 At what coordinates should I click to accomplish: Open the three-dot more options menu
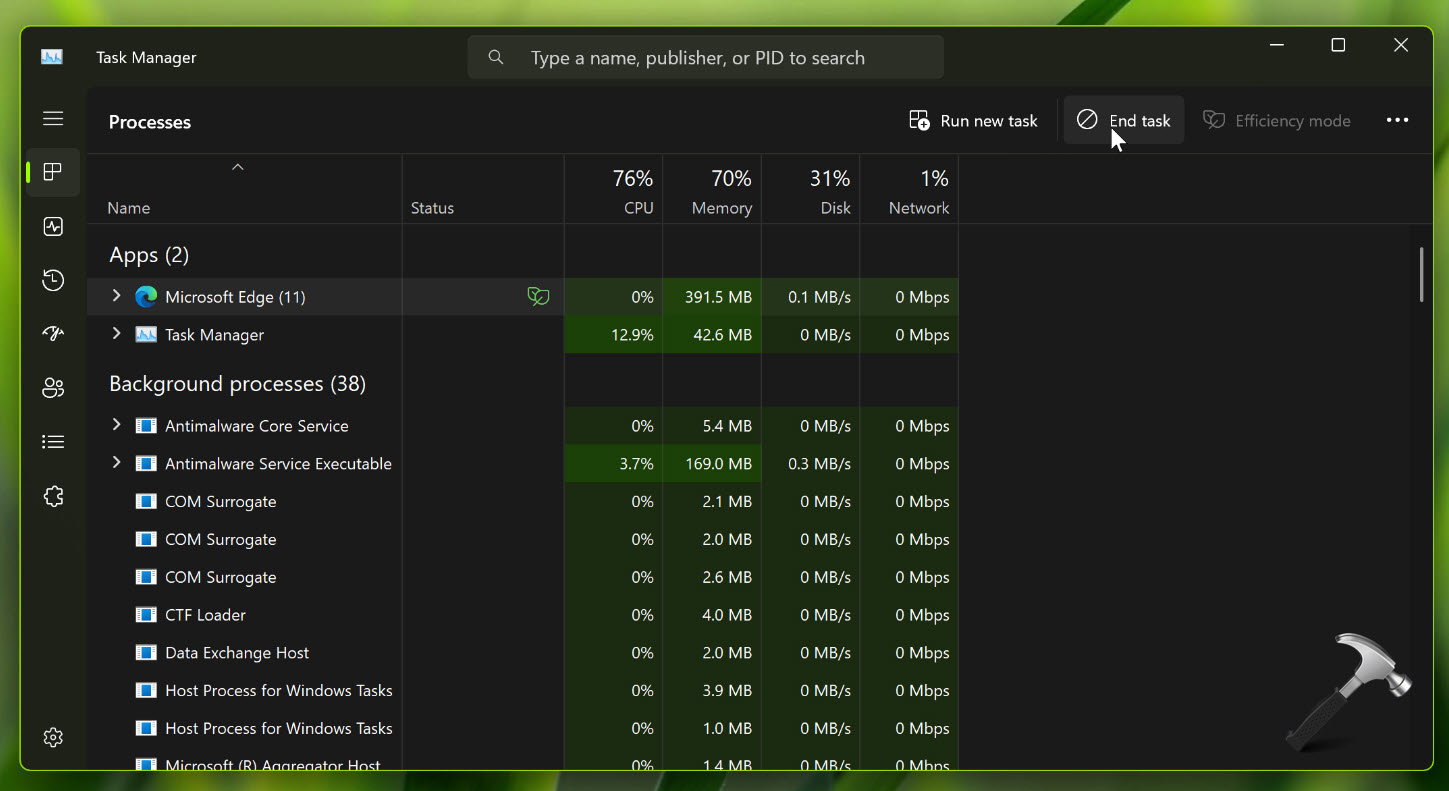[1397, 121]
